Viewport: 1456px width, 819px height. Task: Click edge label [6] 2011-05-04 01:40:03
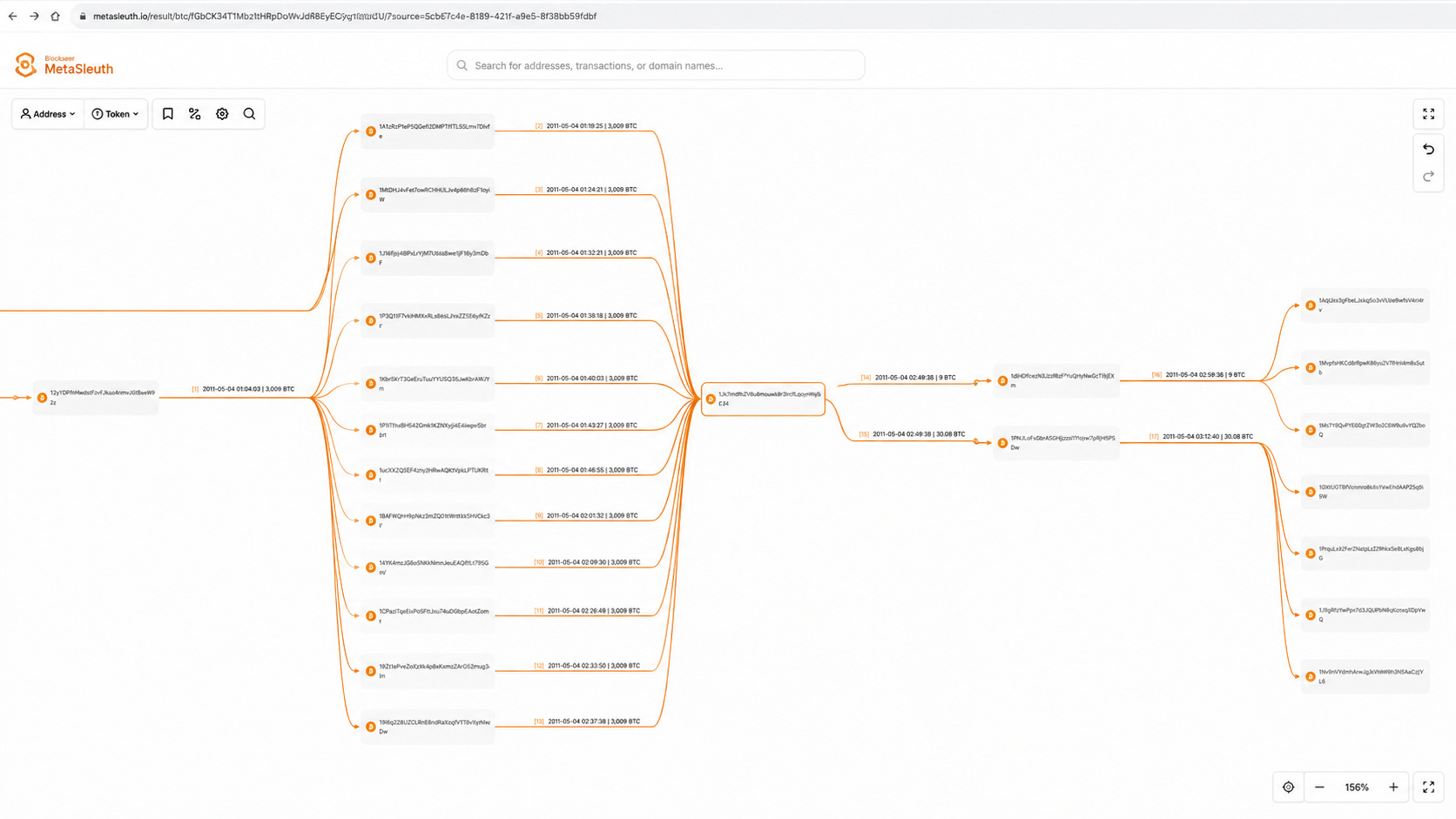tap(586, 379)
